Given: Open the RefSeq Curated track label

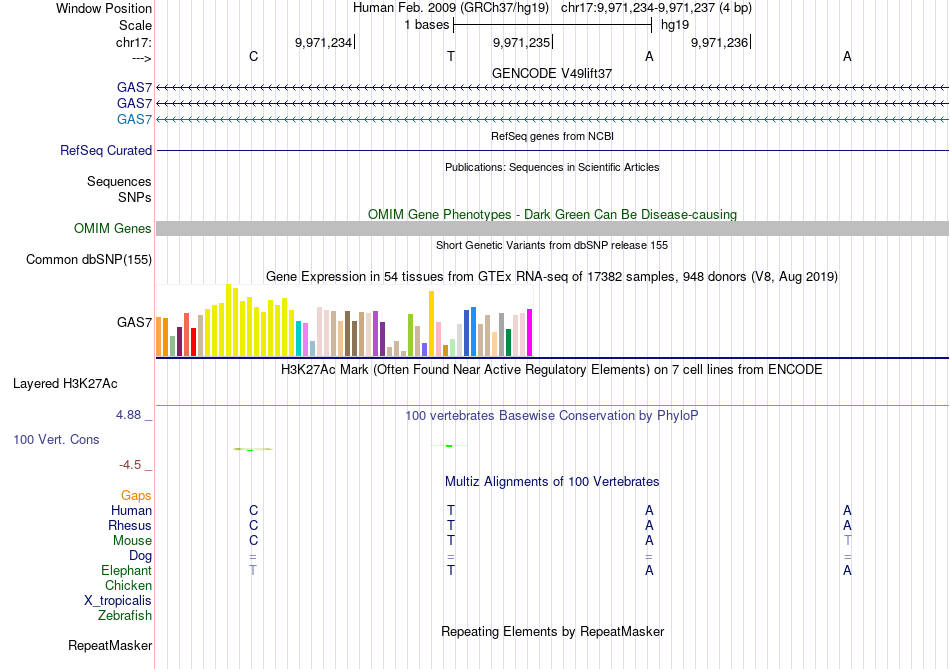Looking at the screenshot, I should click(106, 150).
